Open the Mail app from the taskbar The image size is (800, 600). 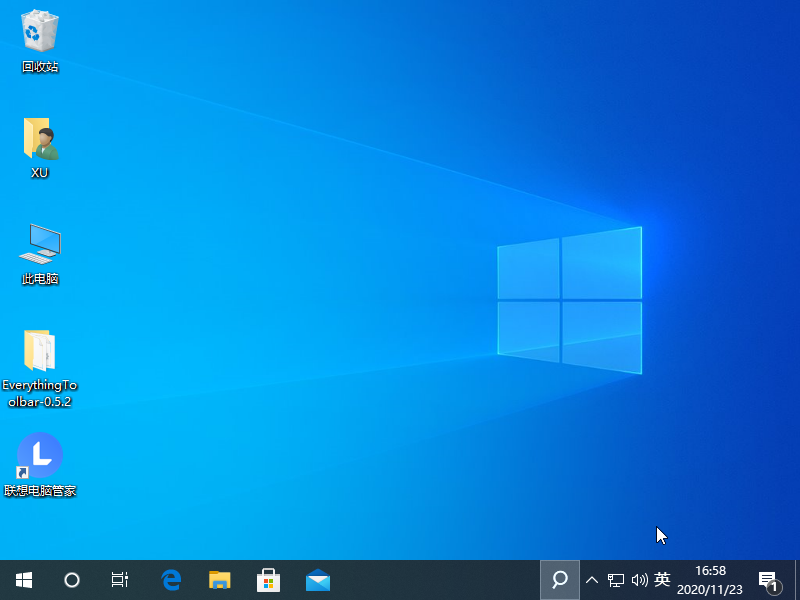pos(317,579)
